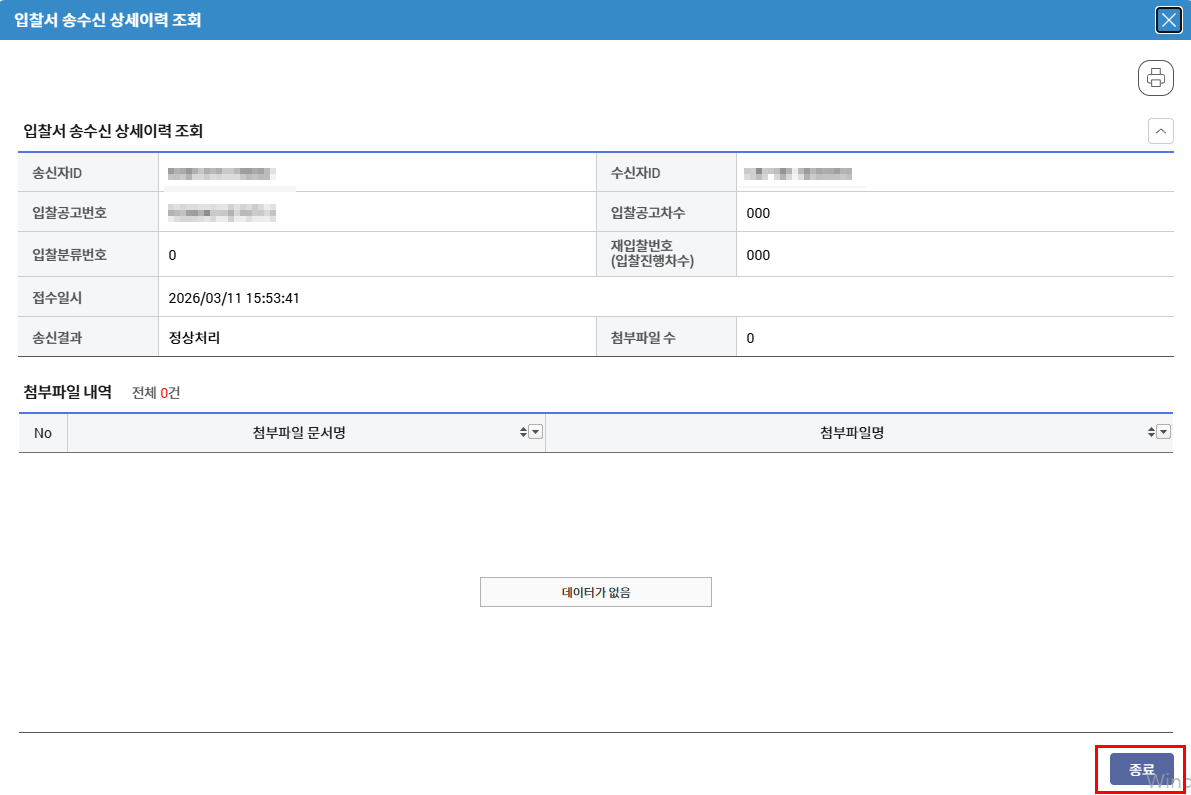Click the 입찰분류번호 label
1191x795 pixels.
69,254
